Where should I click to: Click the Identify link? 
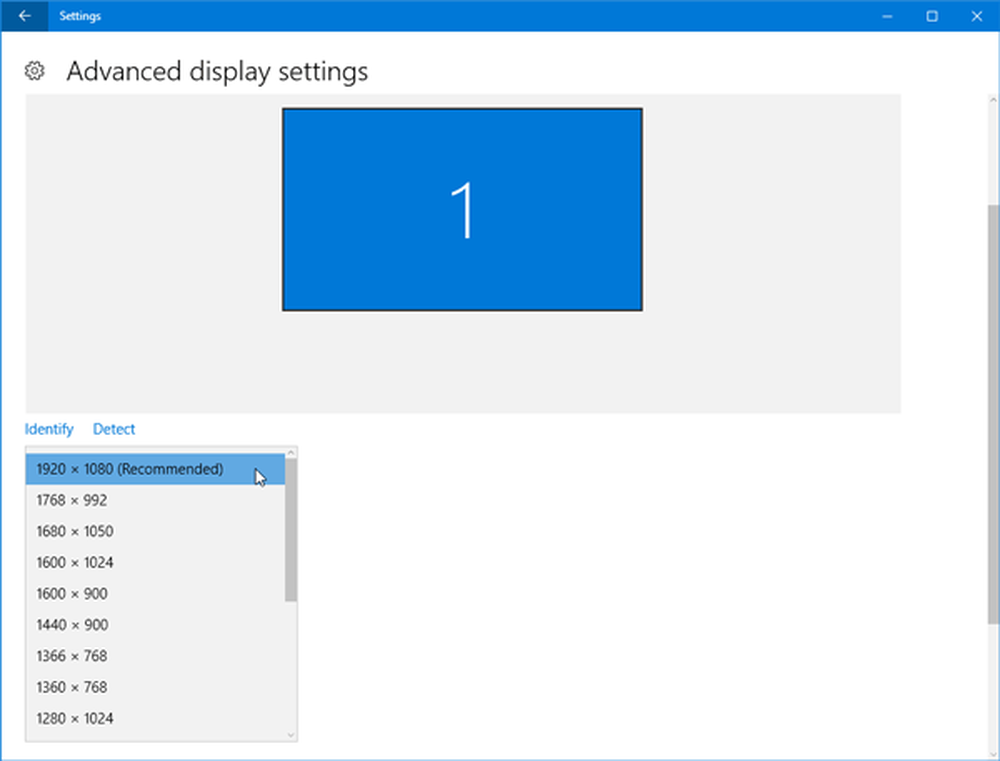[49, 429]
